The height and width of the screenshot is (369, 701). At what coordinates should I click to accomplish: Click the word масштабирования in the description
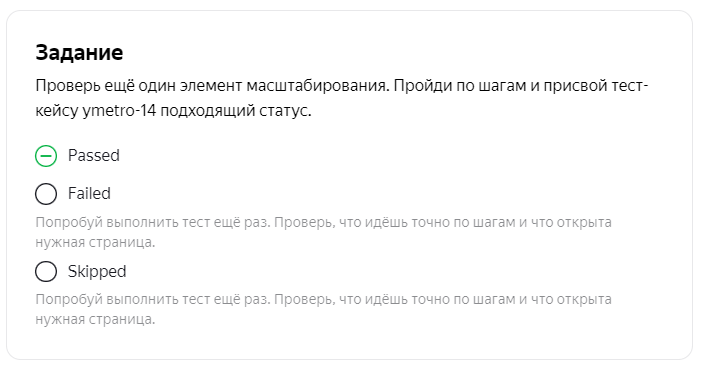[x=317, y=85]
